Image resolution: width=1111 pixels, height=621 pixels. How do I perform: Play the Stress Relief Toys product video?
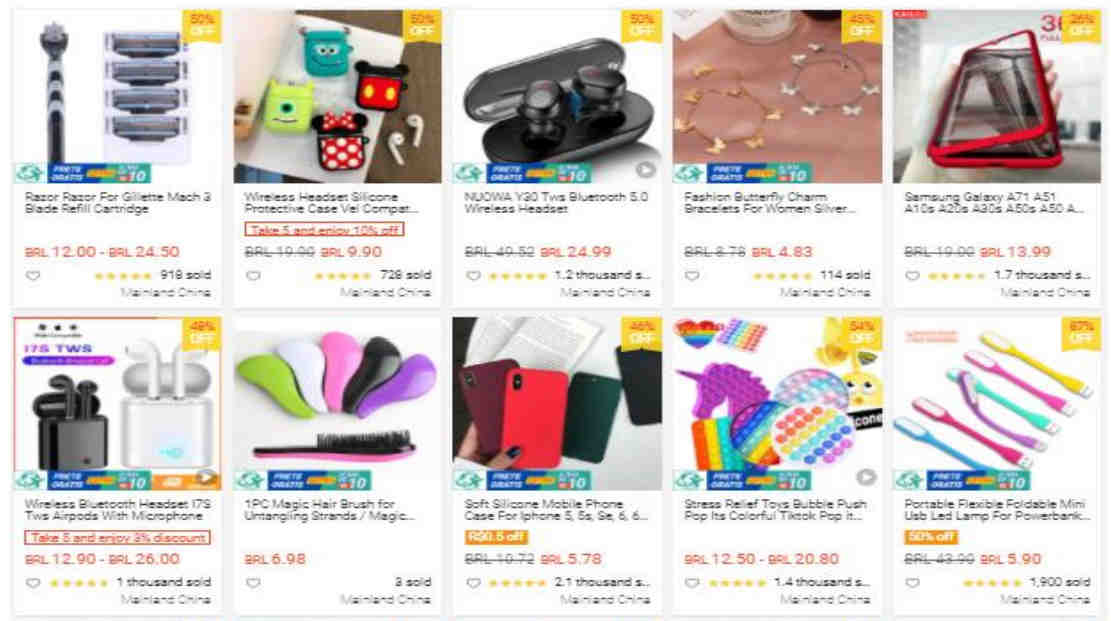tap(865, 477)
